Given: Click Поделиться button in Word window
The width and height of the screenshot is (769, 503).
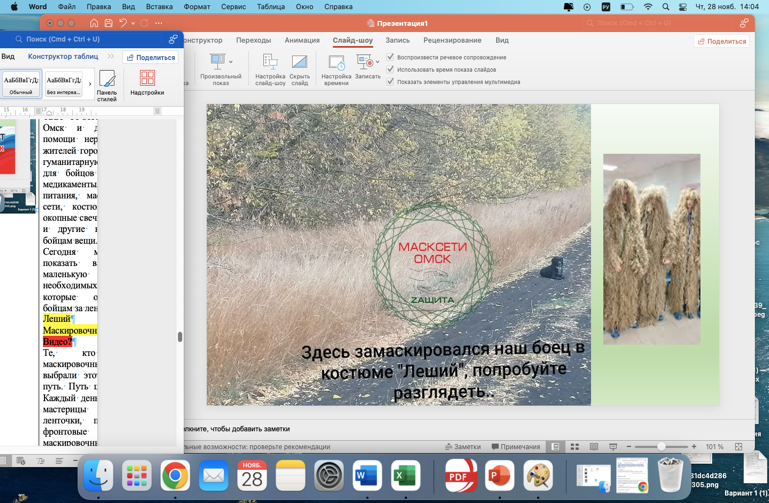Looking at the screenshot, I should (x=151, y=57).
